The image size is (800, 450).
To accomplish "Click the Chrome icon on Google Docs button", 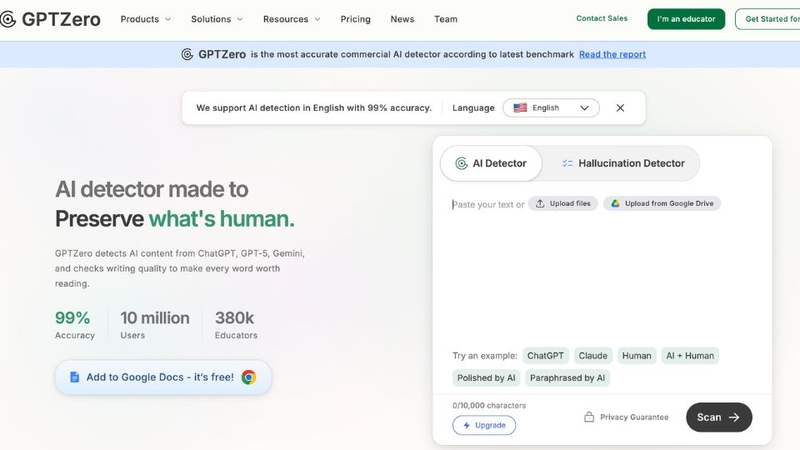I will click(249, 377).
